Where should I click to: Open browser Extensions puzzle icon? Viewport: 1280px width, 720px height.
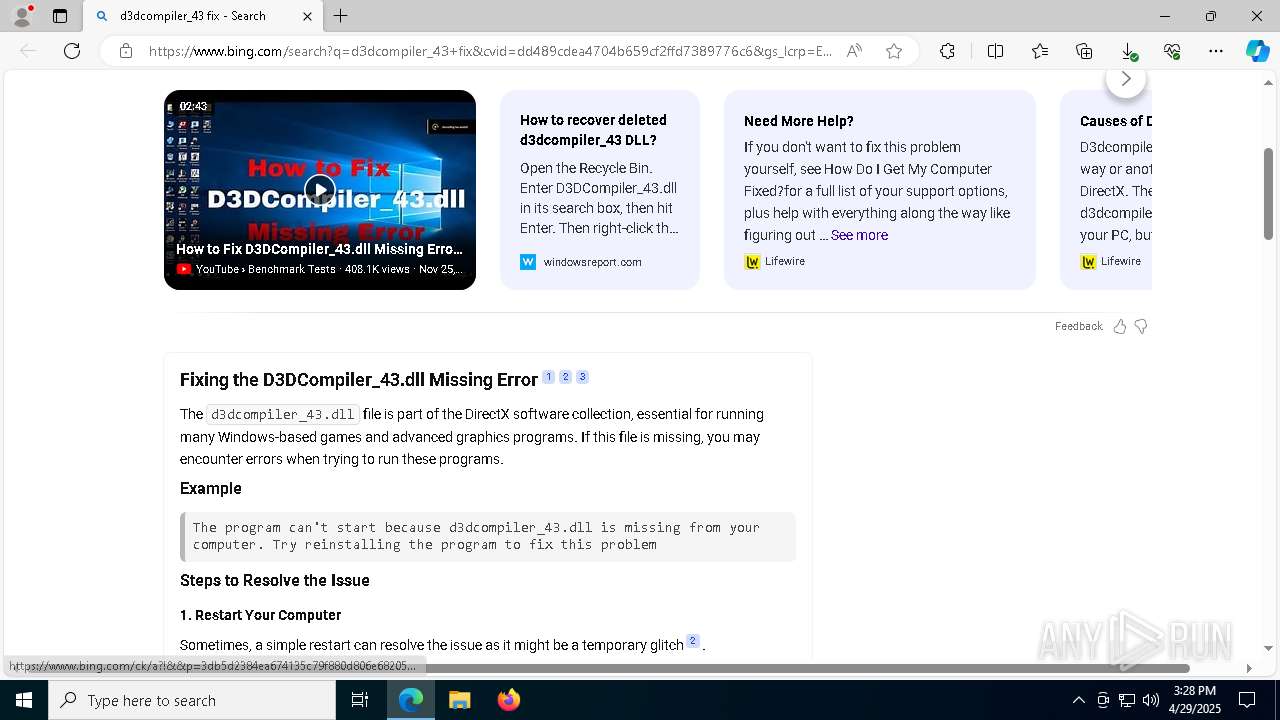947,51
